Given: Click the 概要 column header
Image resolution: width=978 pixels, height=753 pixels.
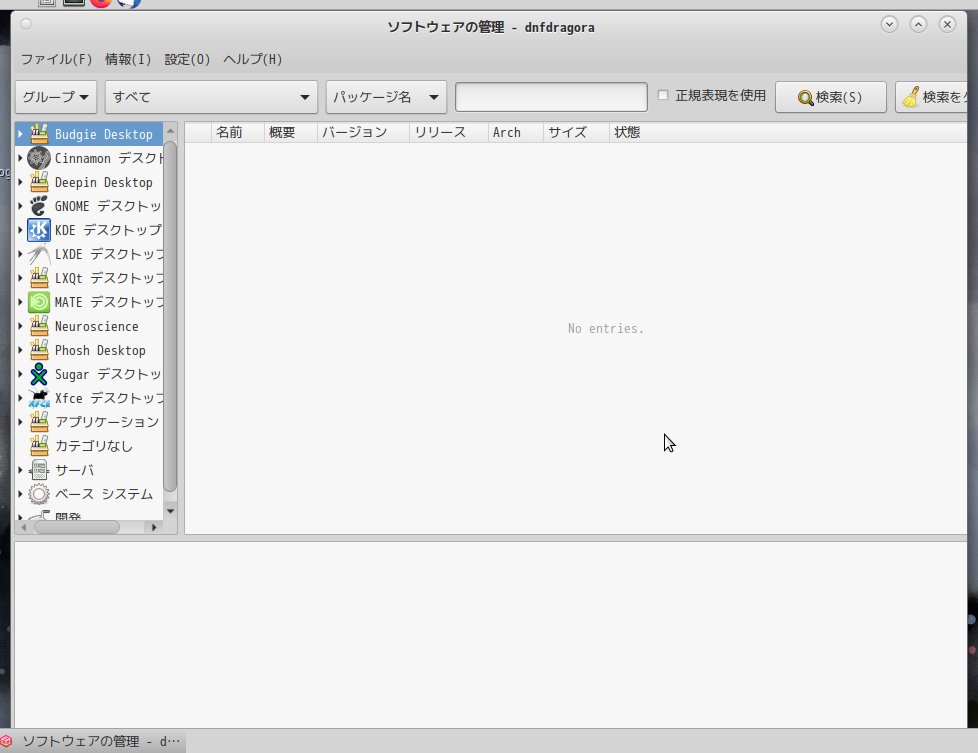Looking at the screenshot, I should pyautogui.click(x=291, y=132).
